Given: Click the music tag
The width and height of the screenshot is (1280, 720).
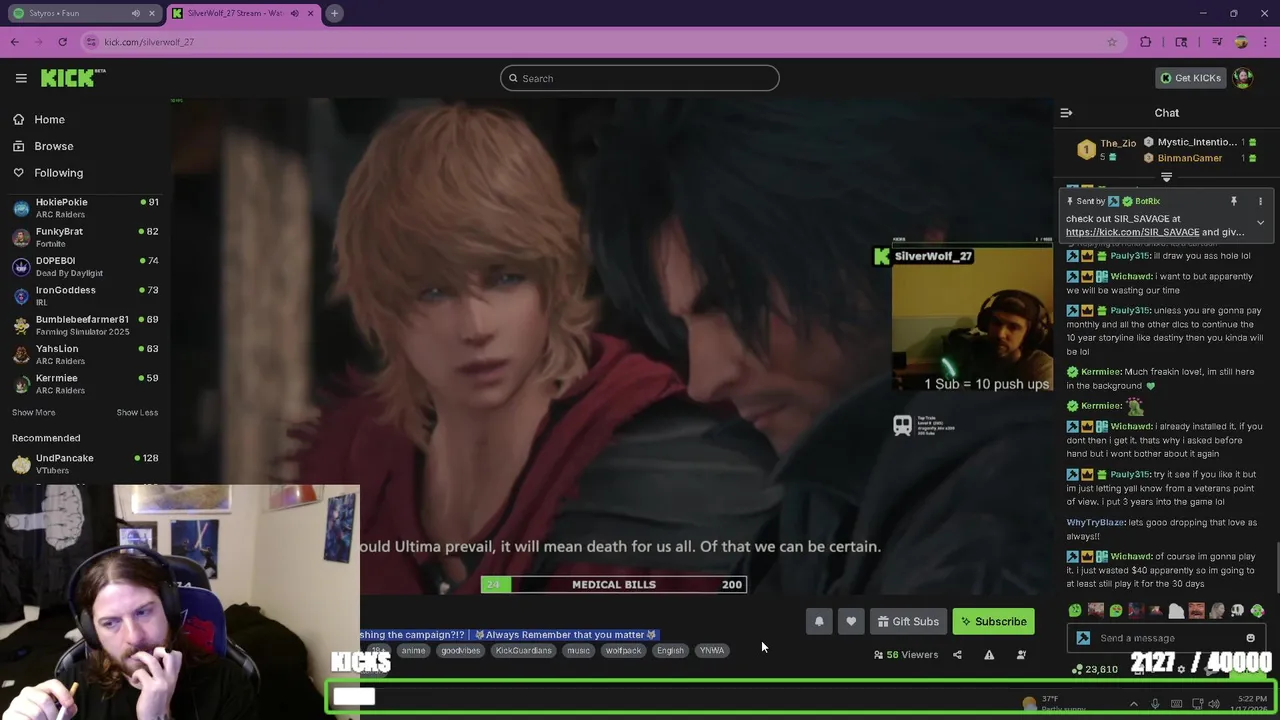Looking at the screenshot, I should pos(578,651).
